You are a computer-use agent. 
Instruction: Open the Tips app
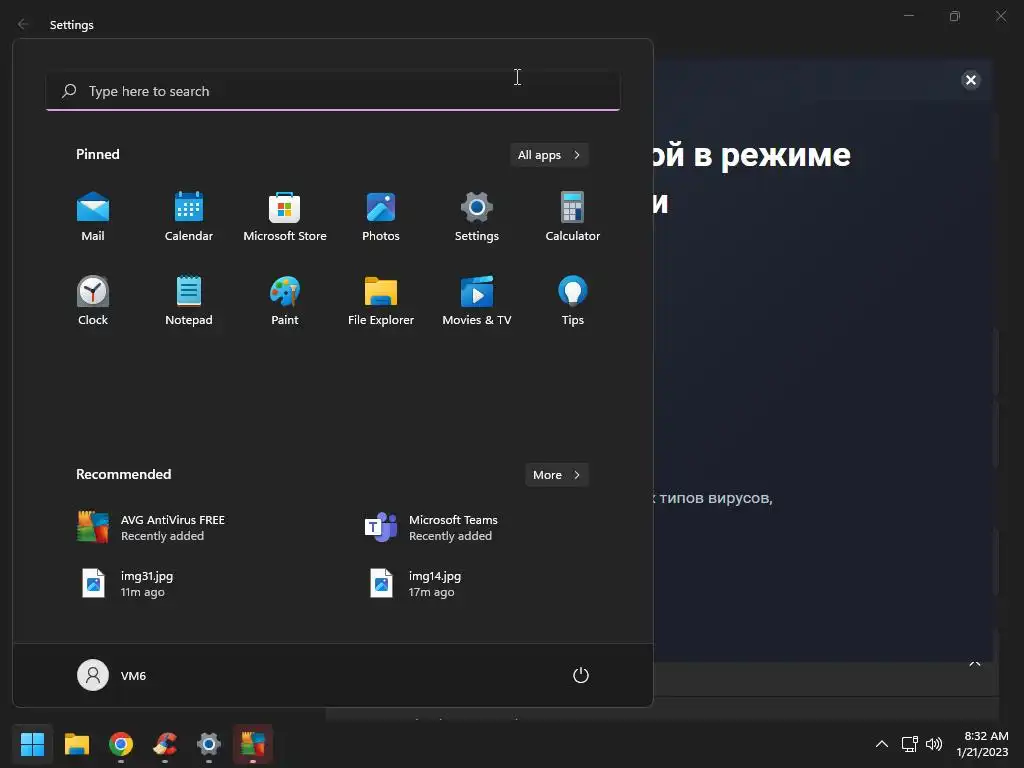573,301
